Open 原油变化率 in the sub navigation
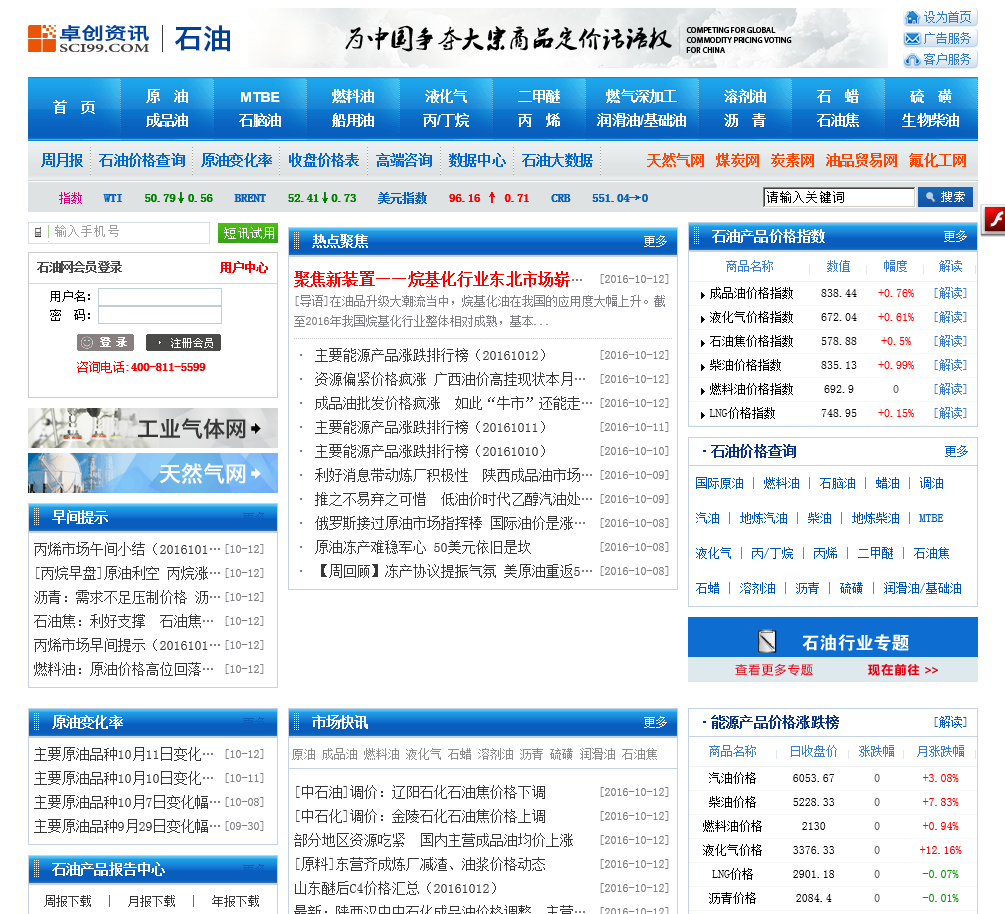 pyautogui.click(x=237, y=160)
